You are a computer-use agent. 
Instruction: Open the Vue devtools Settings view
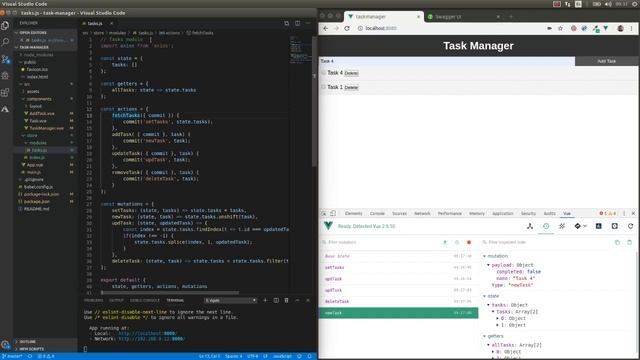click(614, 226)
